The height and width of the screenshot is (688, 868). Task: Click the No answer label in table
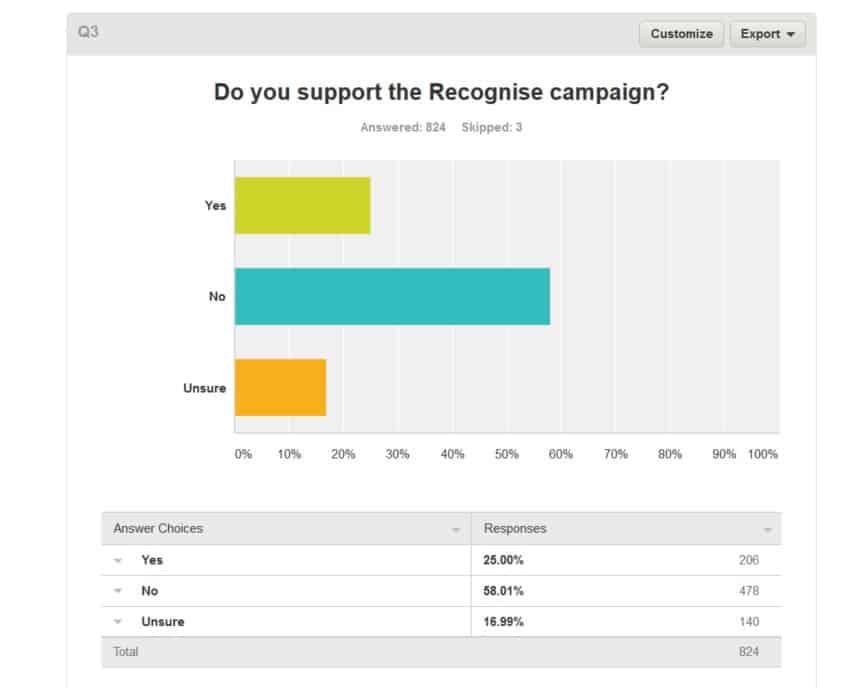150,591
